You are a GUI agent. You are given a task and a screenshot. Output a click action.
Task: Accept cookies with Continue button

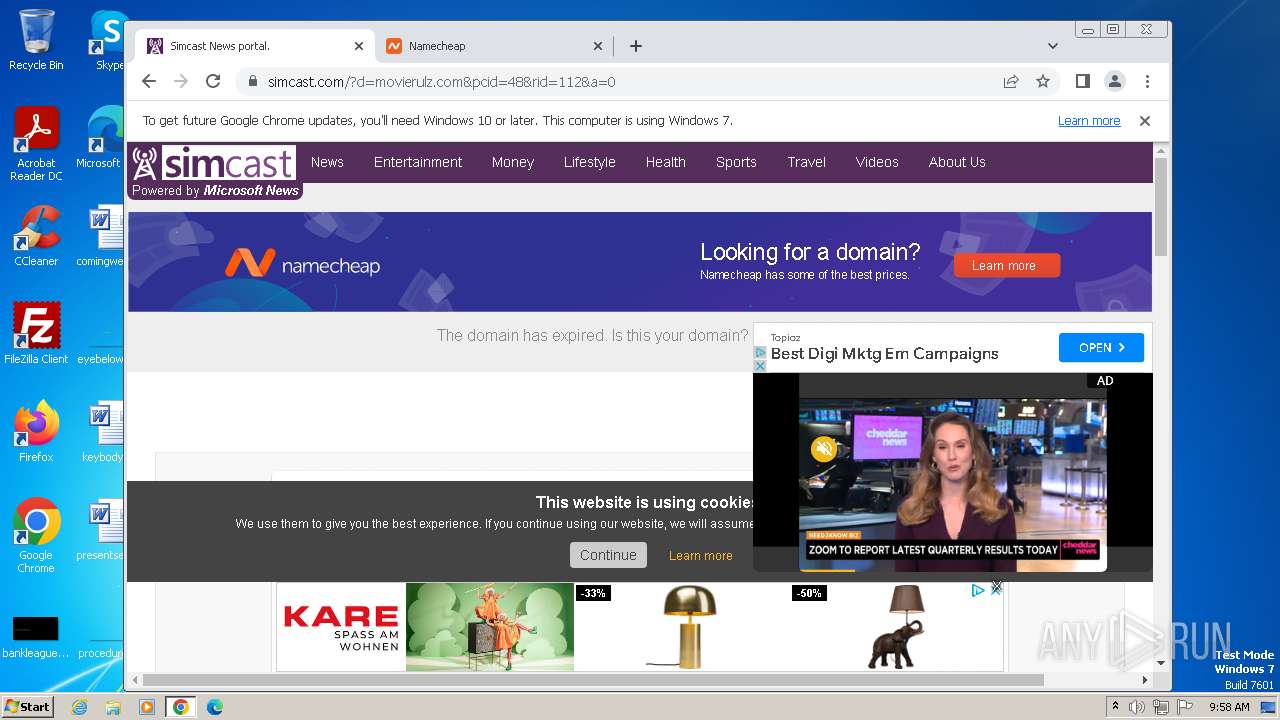point(608,555)
